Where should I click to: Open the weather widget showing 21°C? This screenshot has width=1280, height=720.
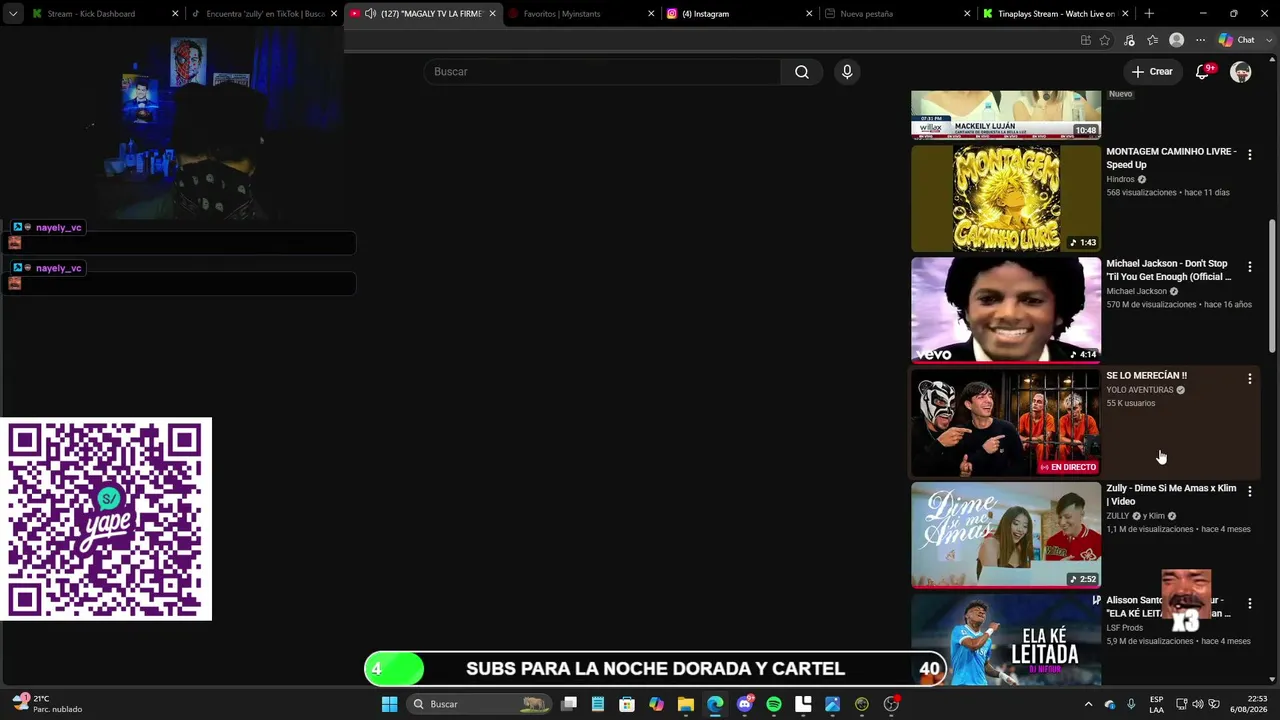(48, 704)
